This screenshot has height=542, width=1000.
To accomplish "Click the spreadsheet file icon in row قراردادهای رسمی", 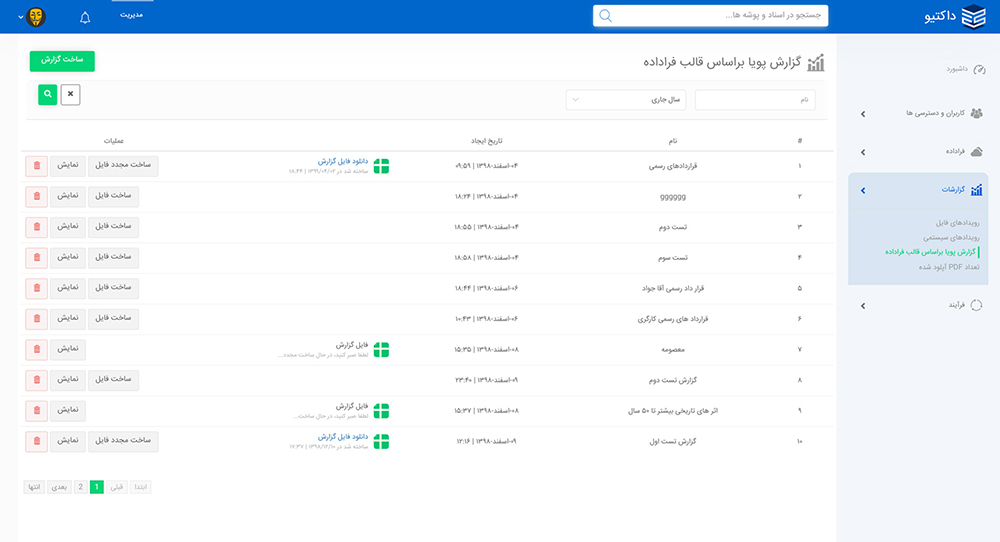I will pos(381,166).
